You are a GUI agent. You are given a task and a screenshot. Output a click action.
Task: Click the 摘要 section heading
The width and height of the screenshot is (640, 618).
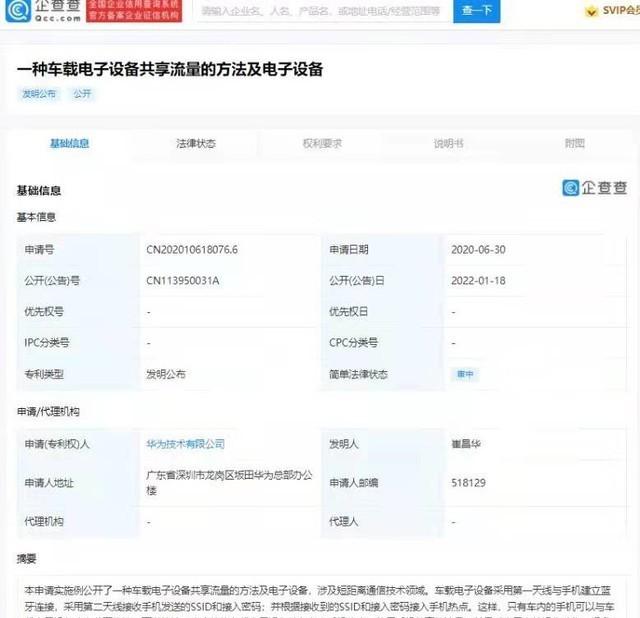pos(27,559)
